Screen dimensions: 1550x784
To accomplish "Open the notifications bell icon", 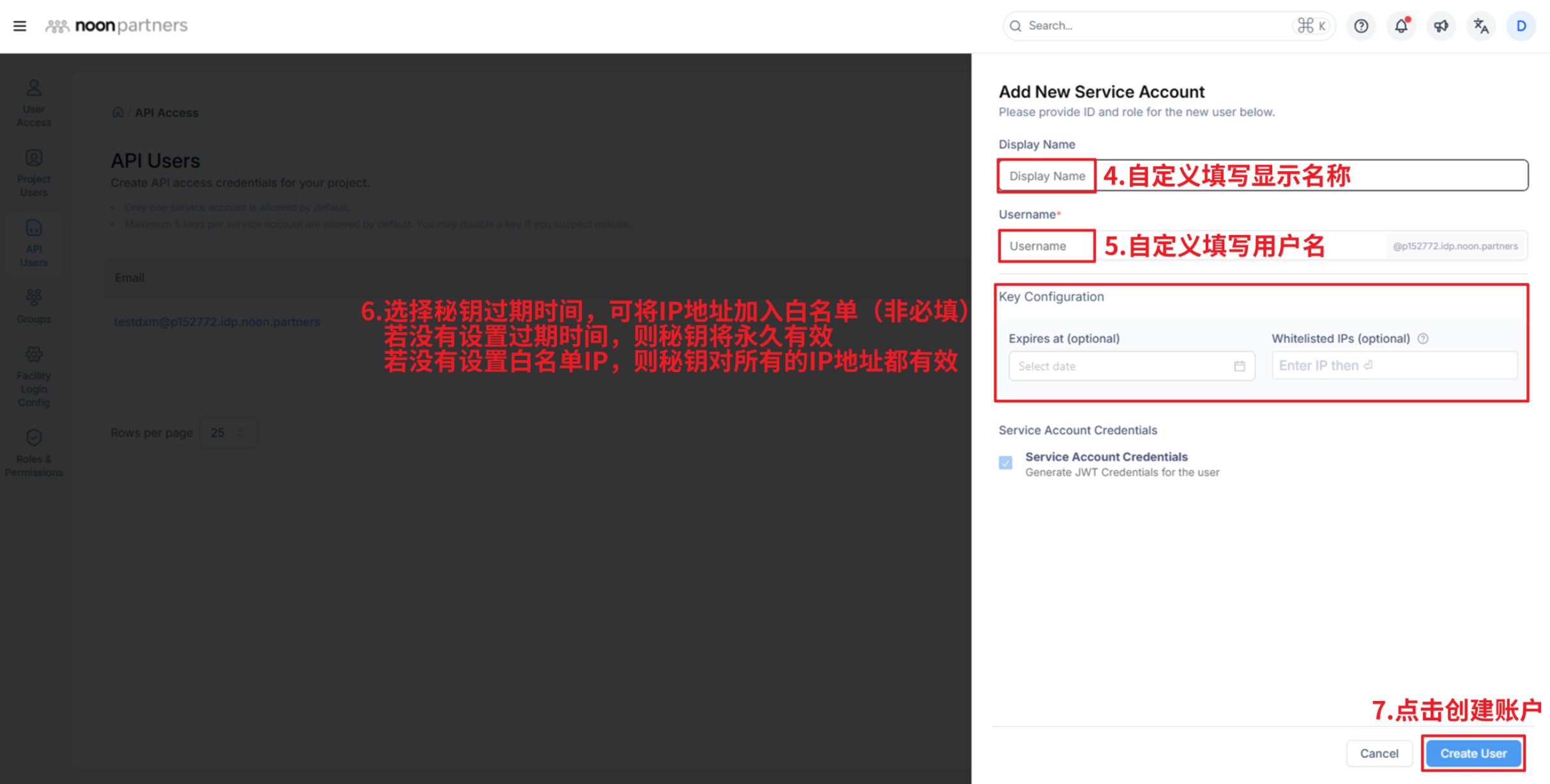I will click(x=1401, y=26).
